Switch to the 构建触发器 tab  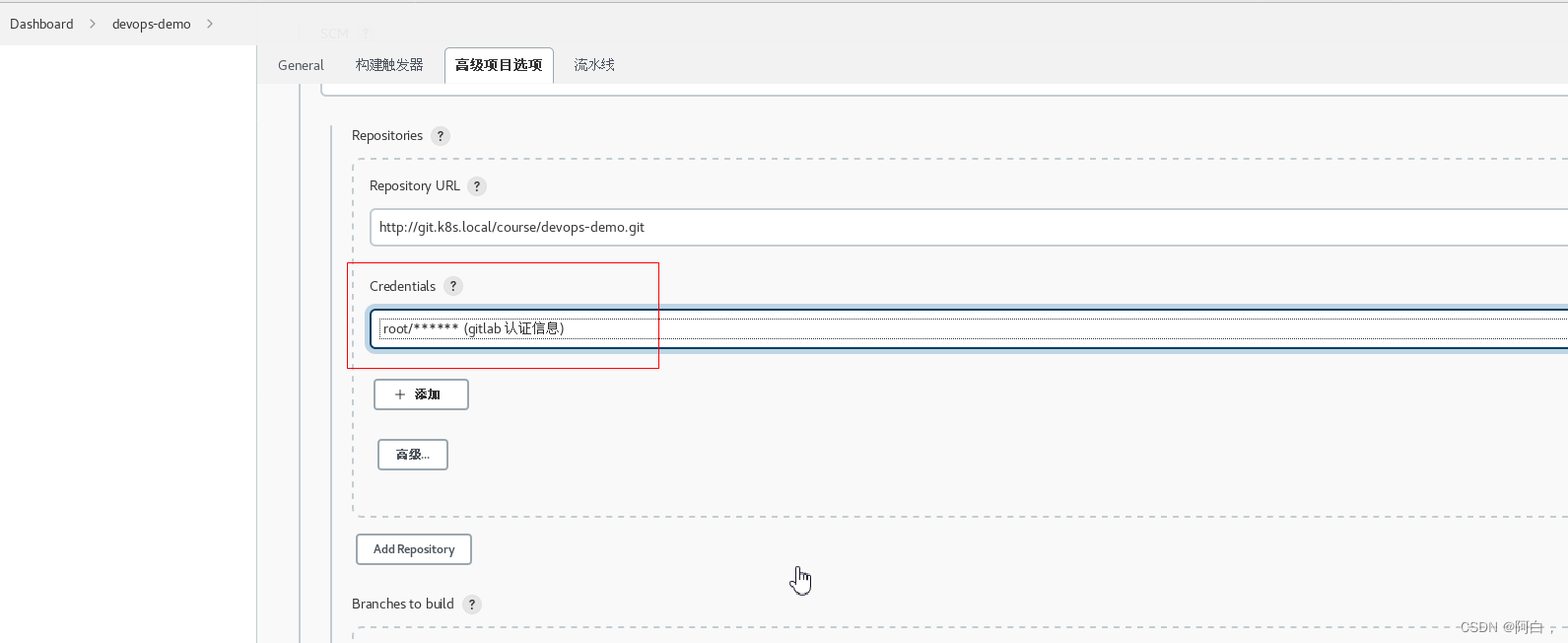pyautogui.click(x=389, y=65)
